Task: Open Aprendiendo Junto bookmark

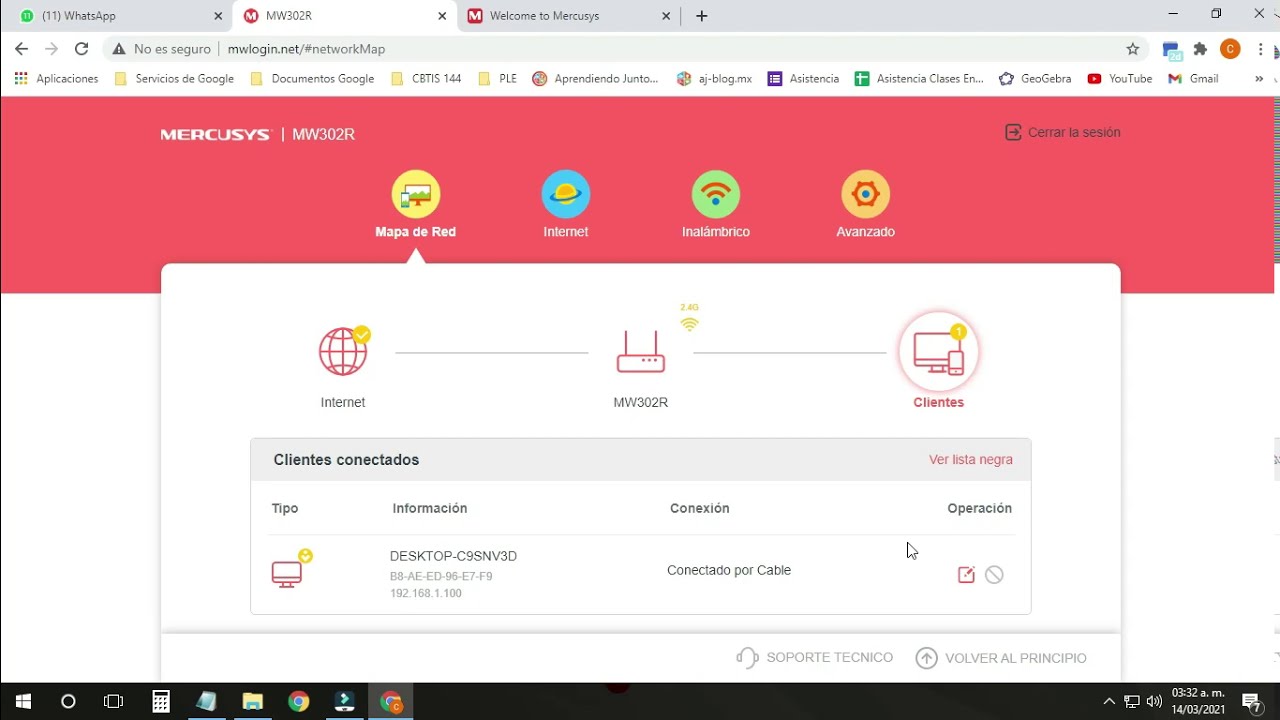Action: click(x=596, y=79)
